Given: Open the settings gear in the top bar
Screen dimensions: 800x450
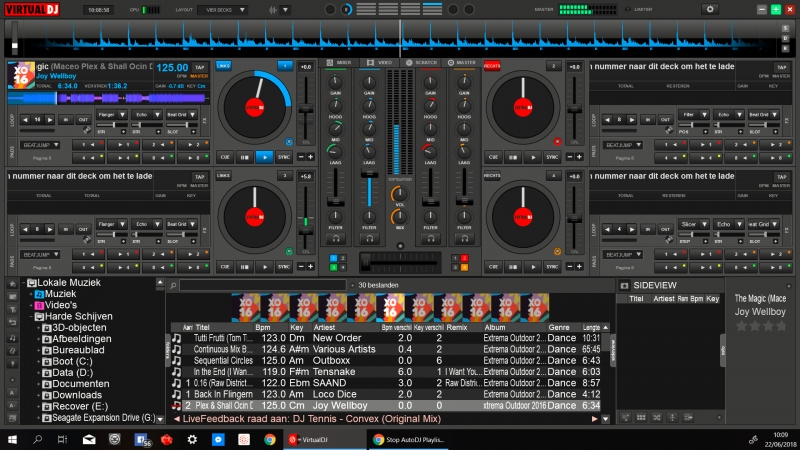Looking at the screenshot, I should [x=710, y=9].
